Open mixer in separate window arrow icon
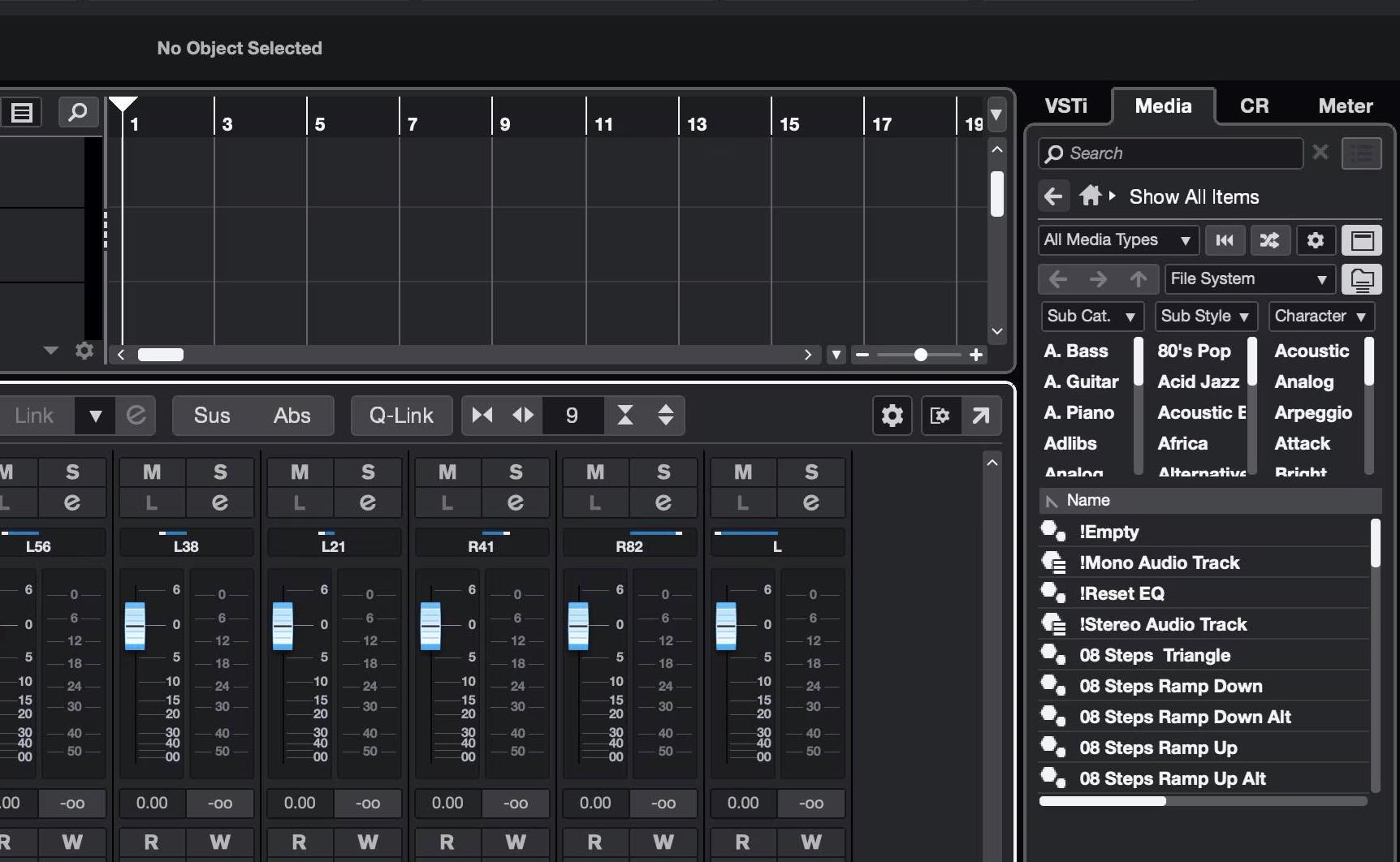The width and height of the screenshot is (1400, 862). coord(981,416)
